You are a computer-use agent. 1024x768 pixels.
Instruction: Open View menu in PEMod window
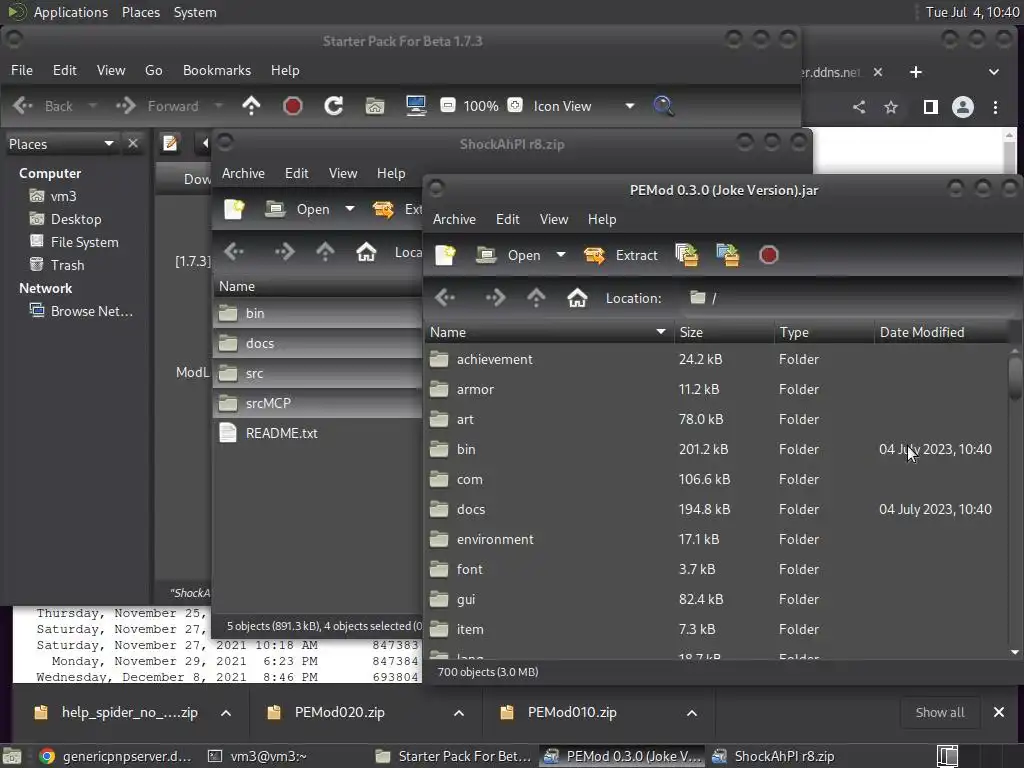tap(554, 219)
